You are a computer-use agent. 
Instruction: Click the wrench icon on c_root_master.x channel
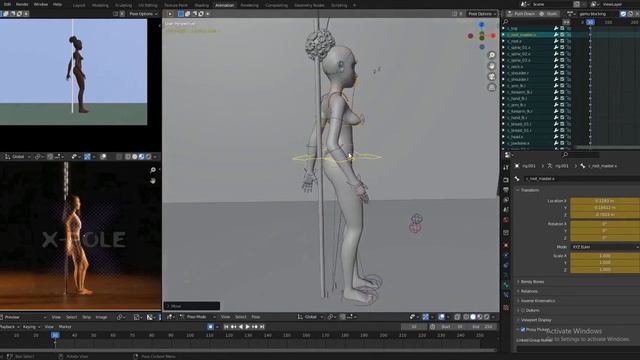[556, 35]
